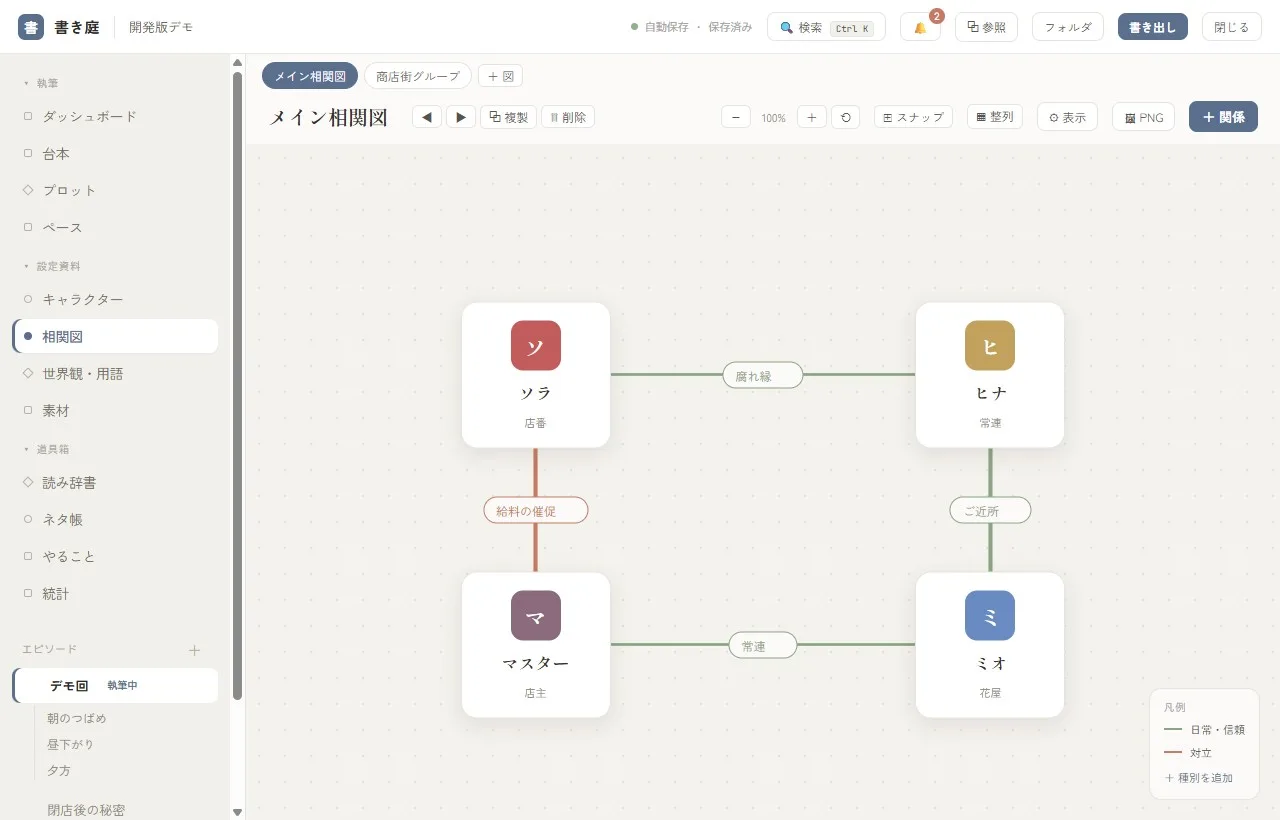Open 読み辞書 in sidebar
Image resolution: width=1280 pixels, height=820 pixels.
coord(115,482)
